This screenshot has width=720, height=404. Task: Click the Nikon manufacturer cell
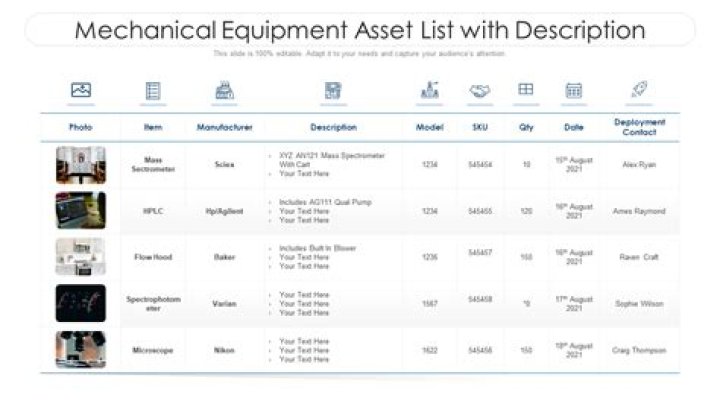point(225,351)
